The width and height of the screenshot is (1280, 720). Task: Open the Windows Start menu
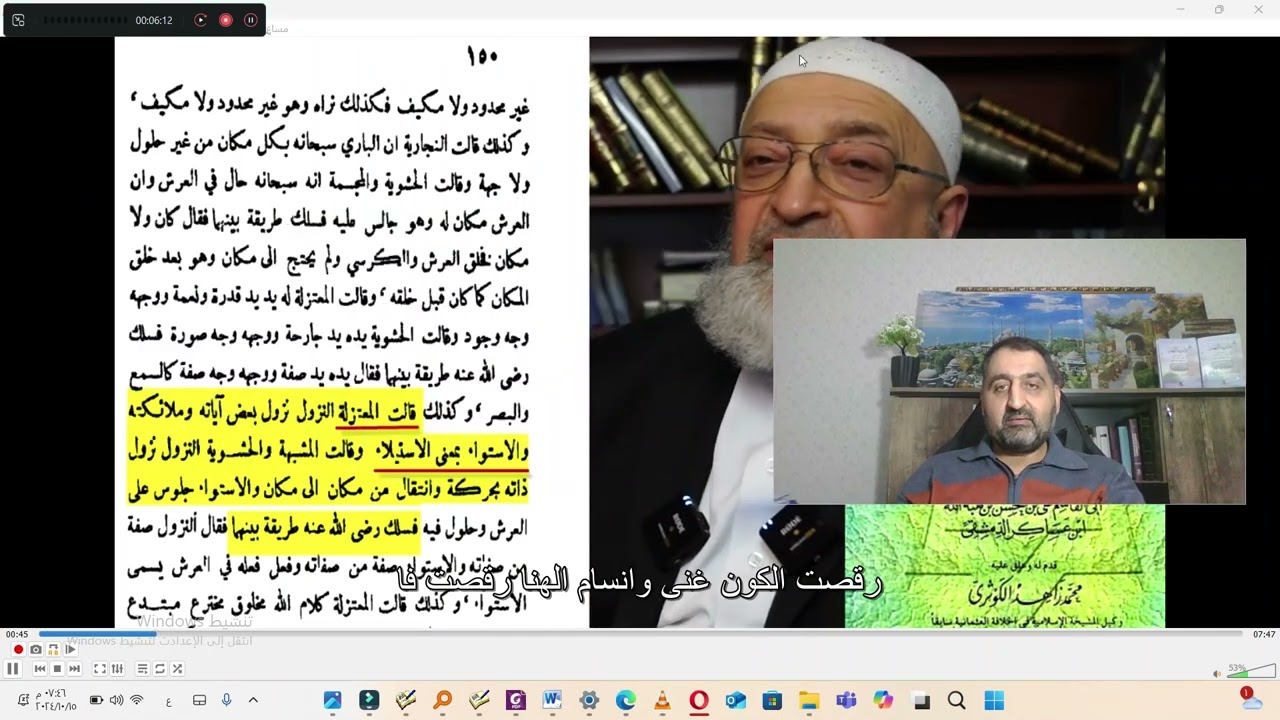pyautogui.click(x=994, y=701)
